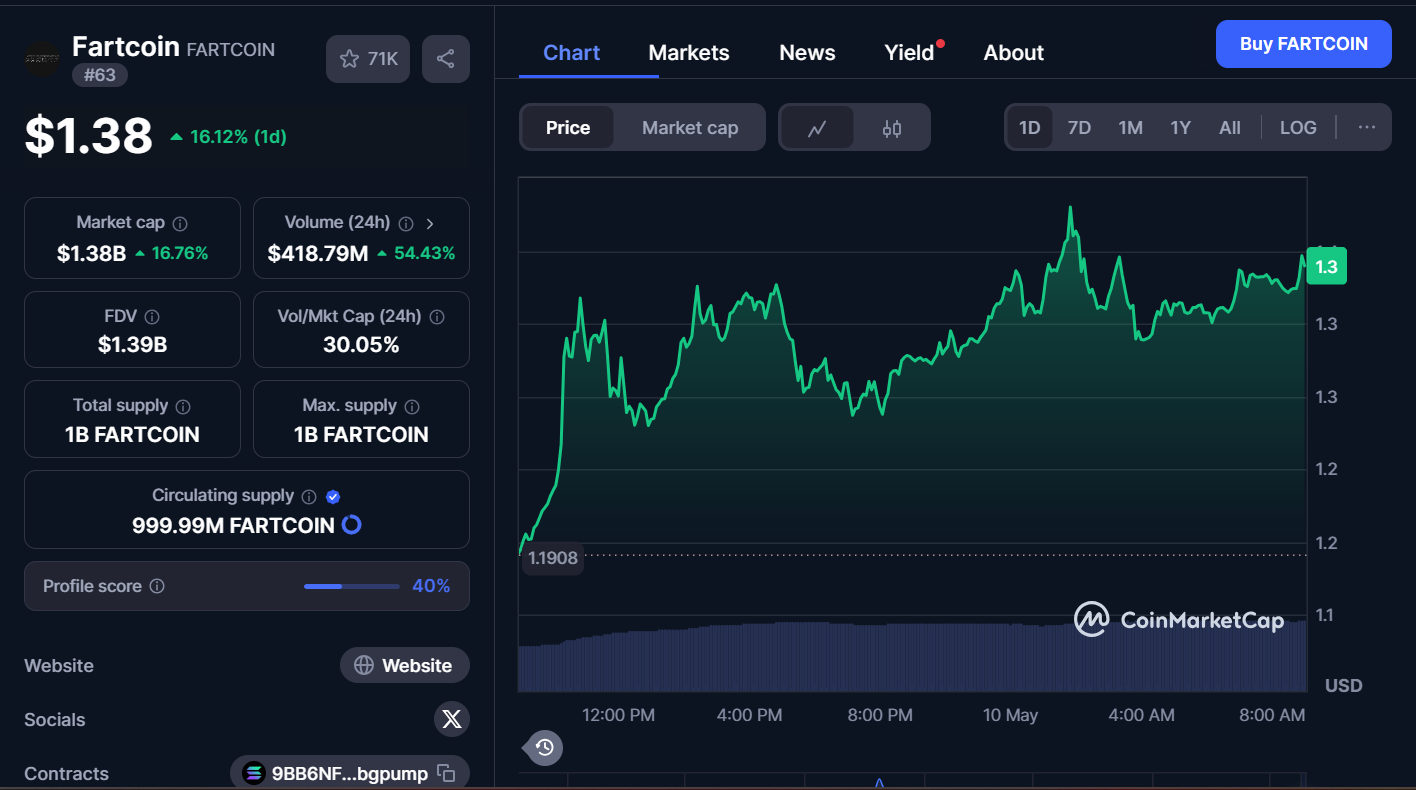Copy the contract address icon
The width and height of the screenshot is (1416, 790).
447,773
